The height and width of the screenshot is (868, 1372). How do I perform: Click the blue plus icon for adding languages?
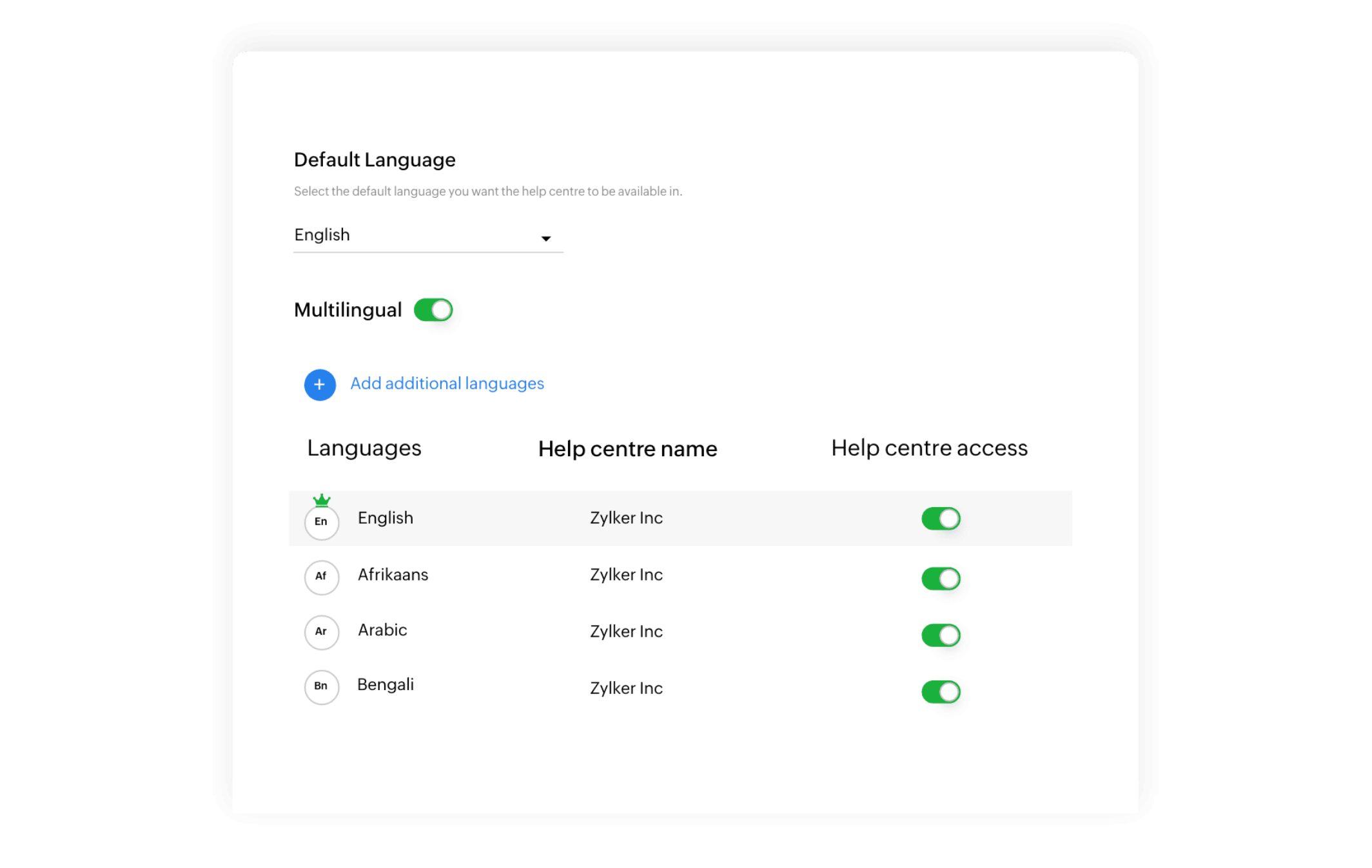319,385
